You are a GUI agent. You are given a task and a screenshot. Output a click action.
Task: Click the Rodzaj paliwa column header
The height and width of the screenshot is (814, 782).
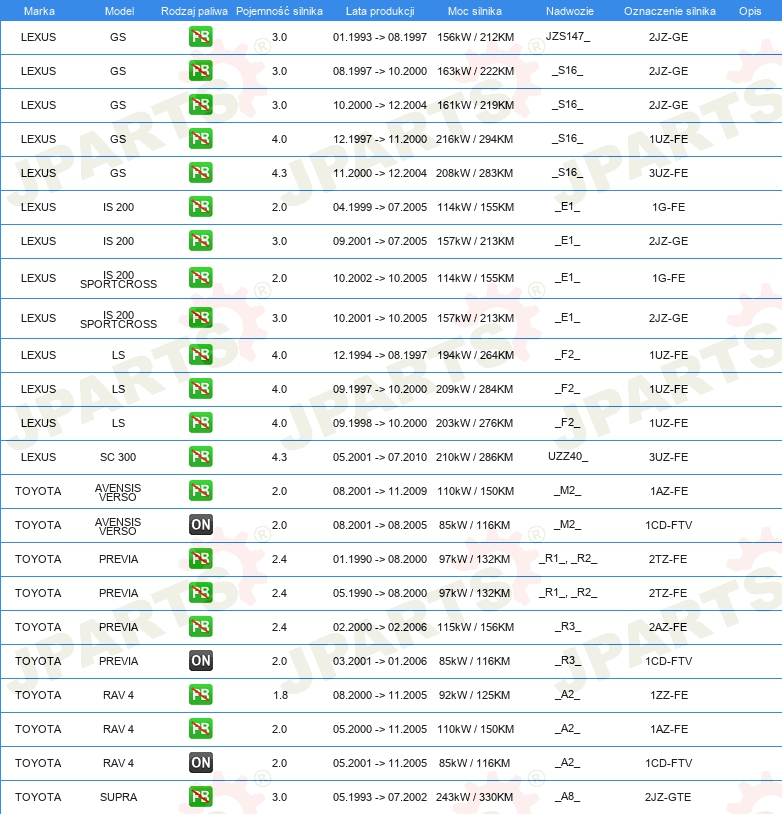[x=194, y=11]
